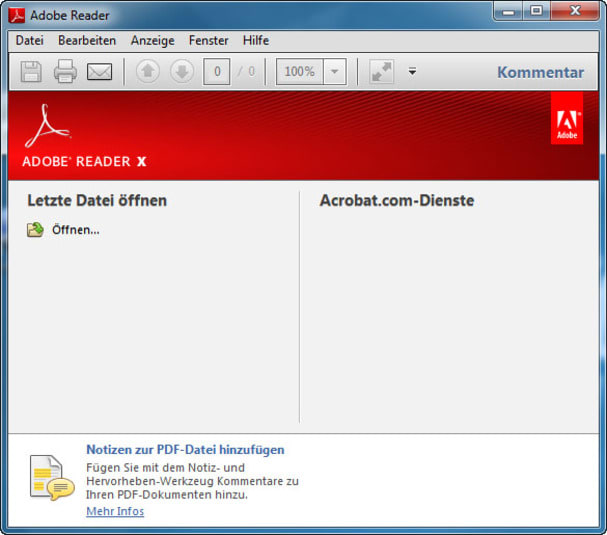Close the Adobe Reader window
This screenshot has height=535, width=607.
(x=574, y=11)
